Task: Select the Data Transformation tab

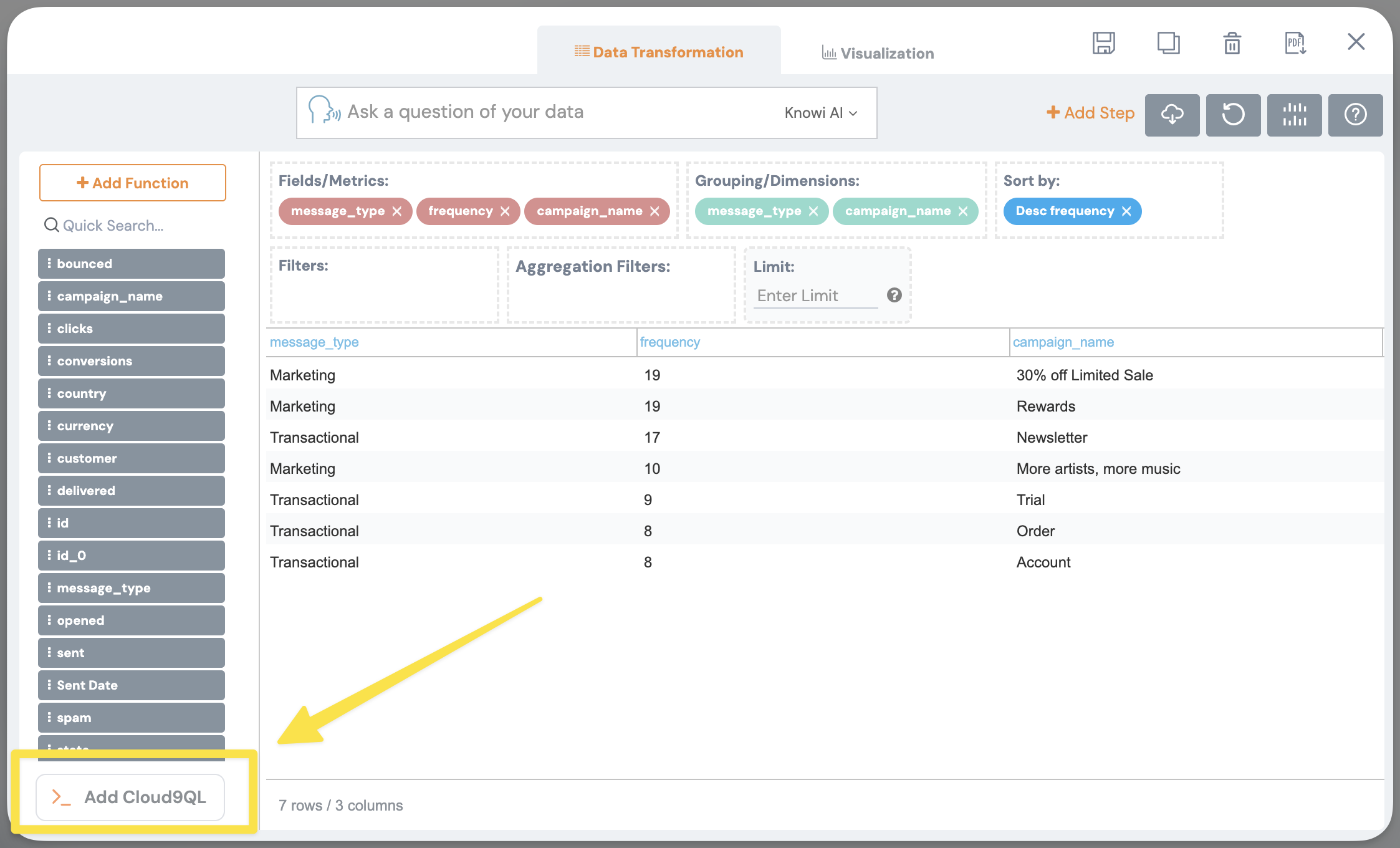Action: pos(659,52)
